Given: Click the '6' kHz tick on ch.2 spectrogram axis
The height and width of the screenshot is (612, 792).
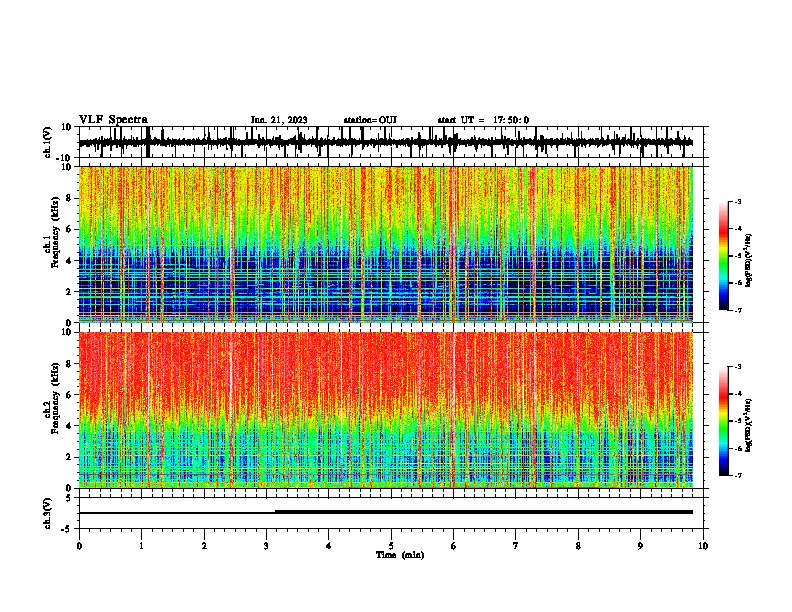Looking at the screenshot, I should pos(69,394).
